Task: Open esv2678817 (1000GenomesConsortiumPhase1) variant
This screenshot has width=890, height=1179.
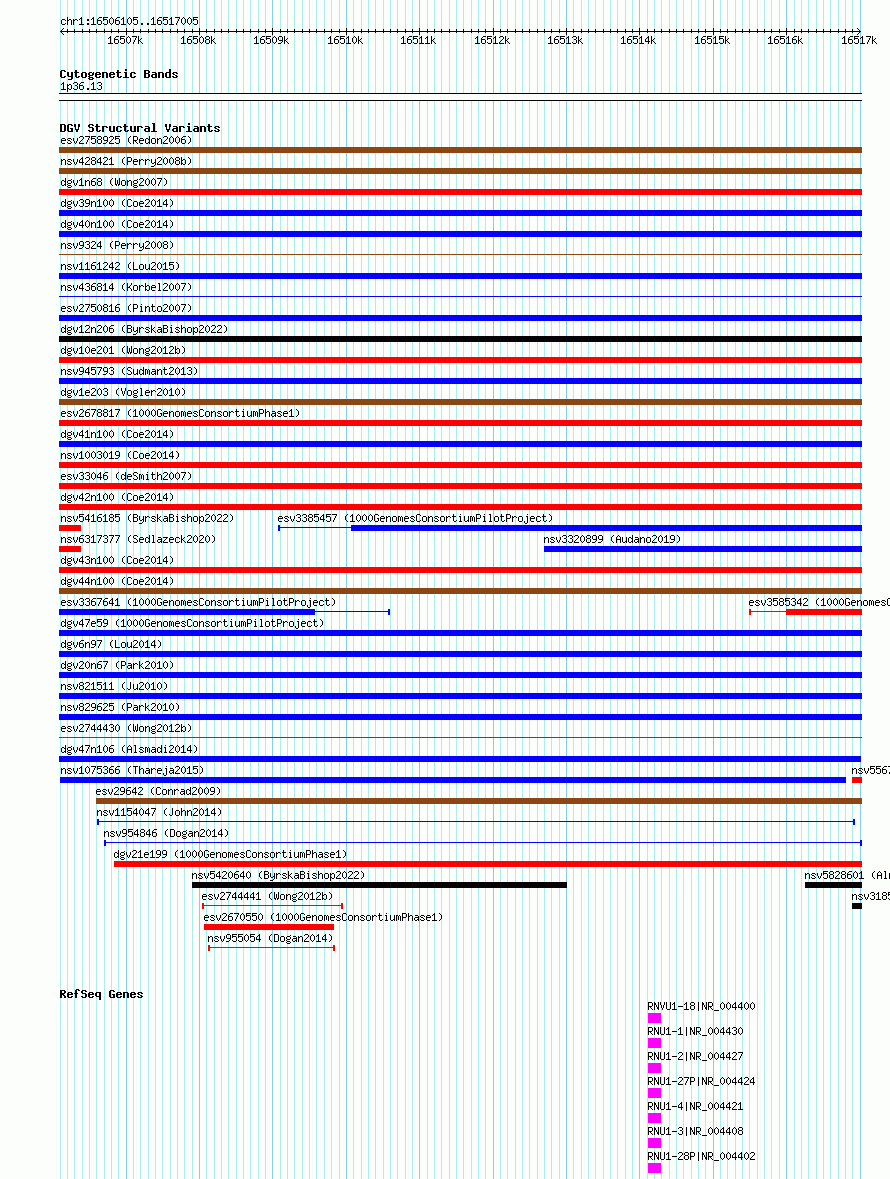Action: 180,414
